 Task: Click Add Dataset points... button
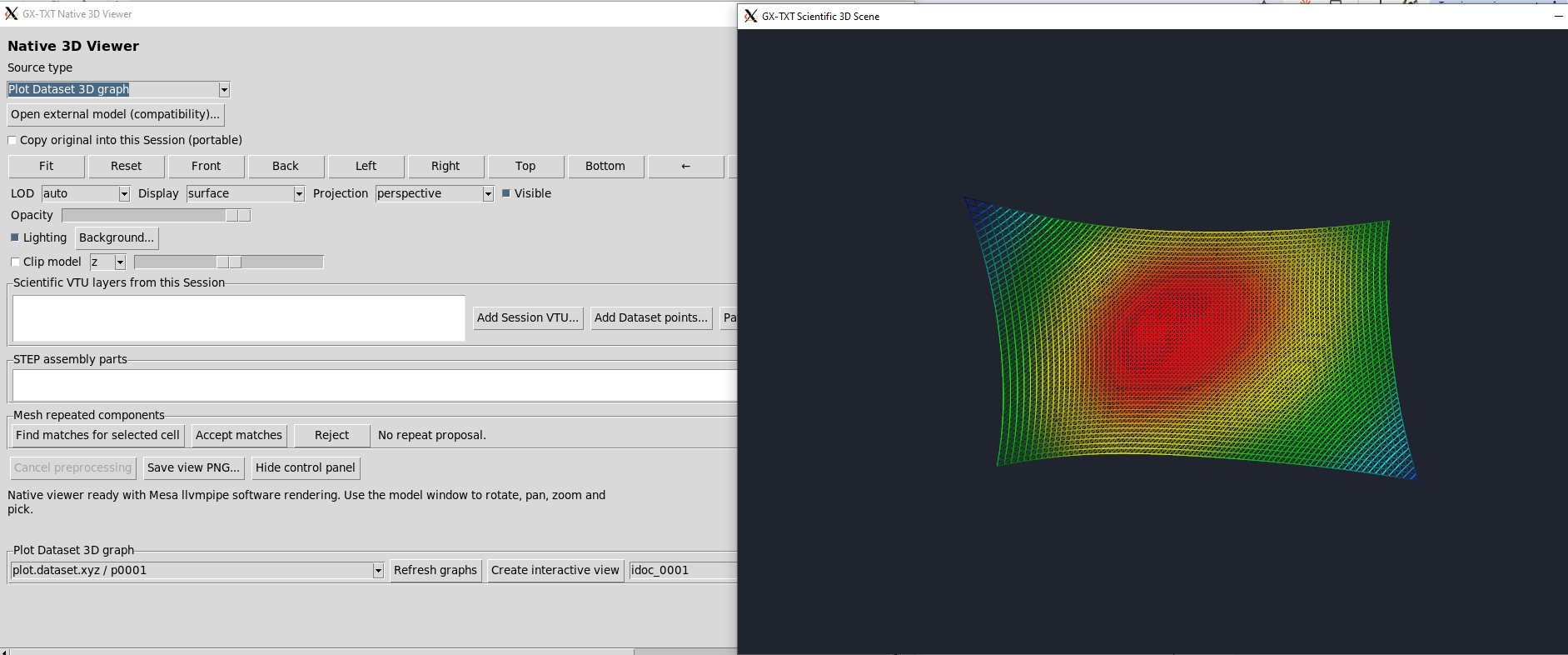[651, 317]
